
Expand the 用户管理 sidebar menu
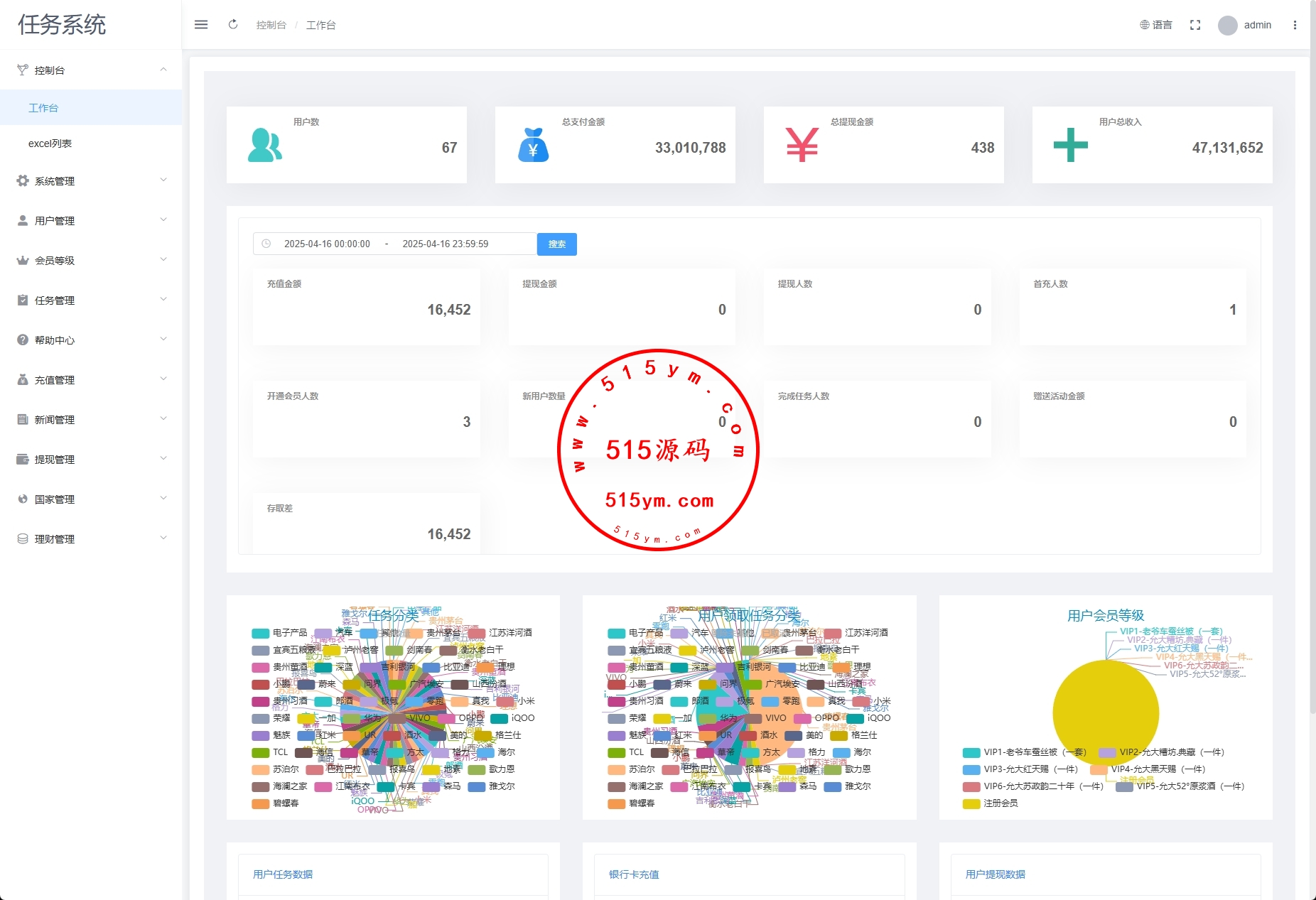point(91,221)
